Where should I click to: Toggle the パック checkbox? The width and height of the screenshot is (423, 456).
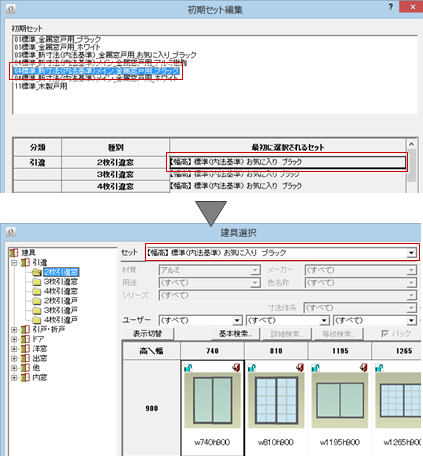click(385, 334)
